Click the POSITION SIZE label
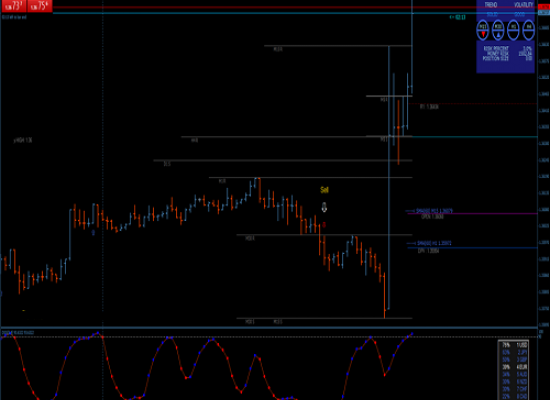This screenshot has height=400, width=550. 495,59
